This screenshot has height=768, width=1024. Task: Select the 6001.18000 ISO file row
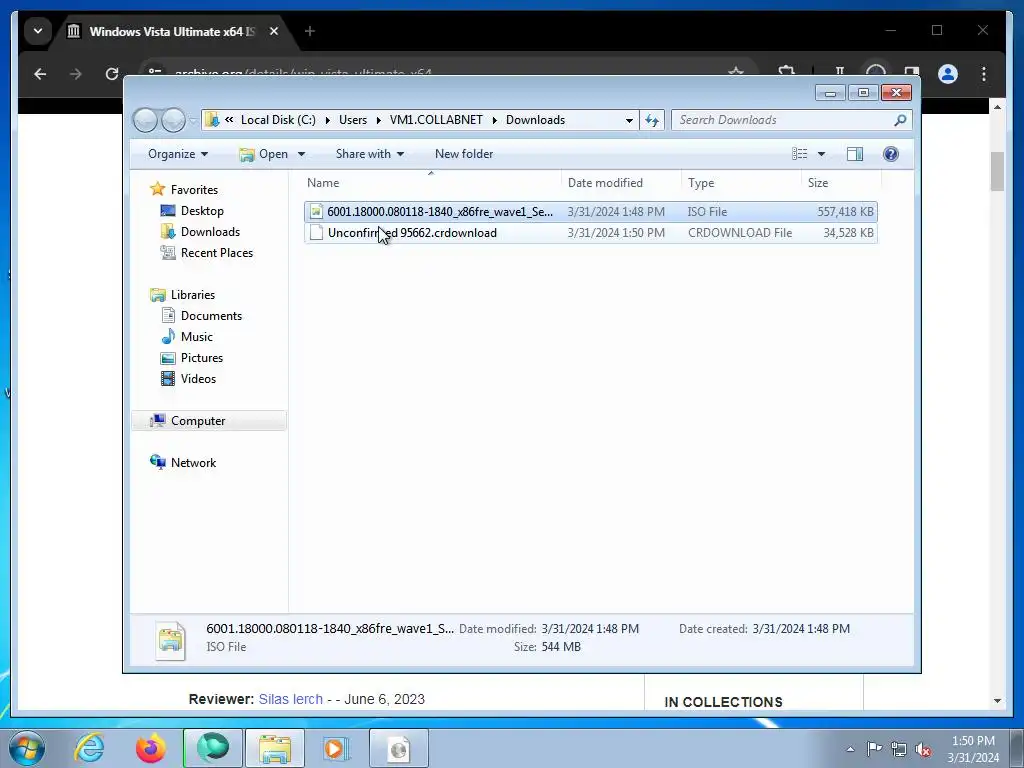tap(590, 212)
